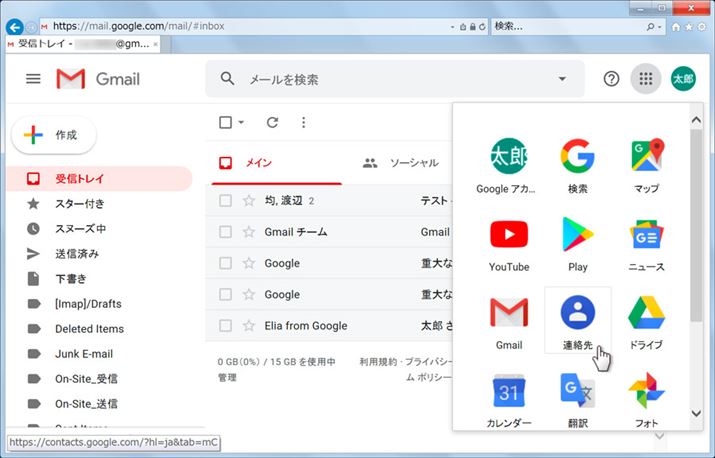Open the select-all dropdown arrow
The height and width of the screenshot is (458, 715).
pyautogui.click(x=242, y=123)
